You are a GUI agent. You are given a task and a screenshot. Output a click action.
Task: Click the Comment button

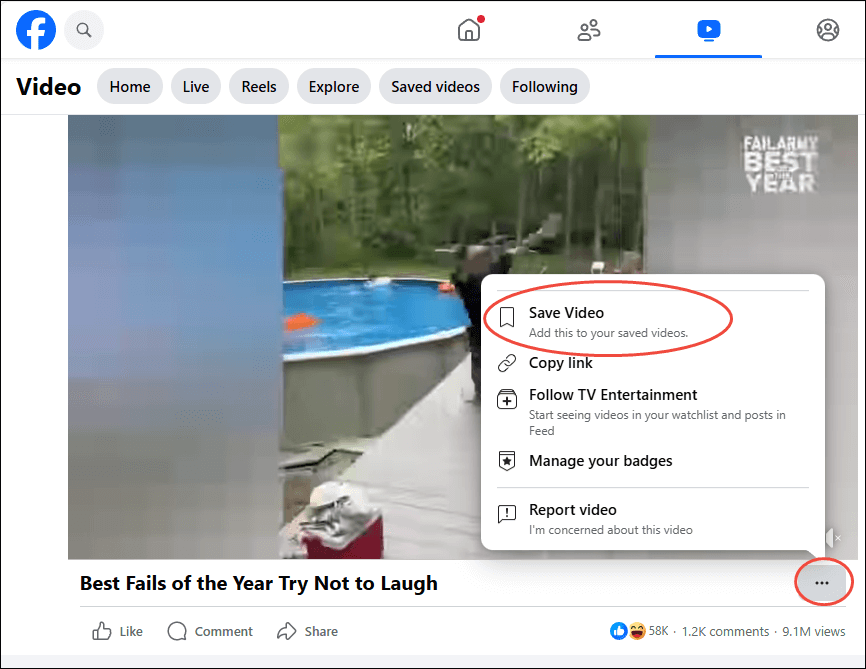click(x=210, y=631)
